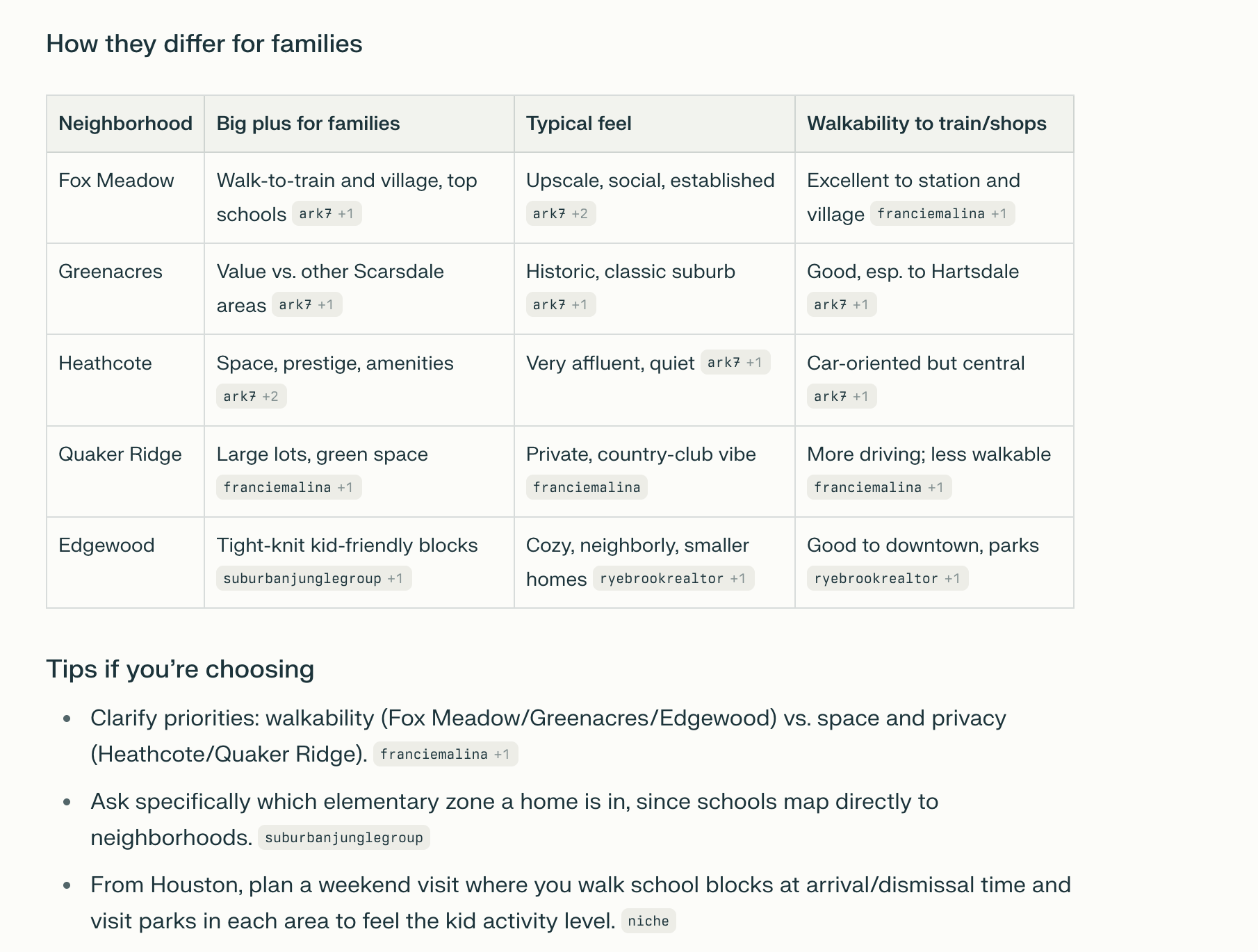Click ark7 citation in Fox Meadow schools cell
The image size is (1258, 952).
tap(326, 214)
